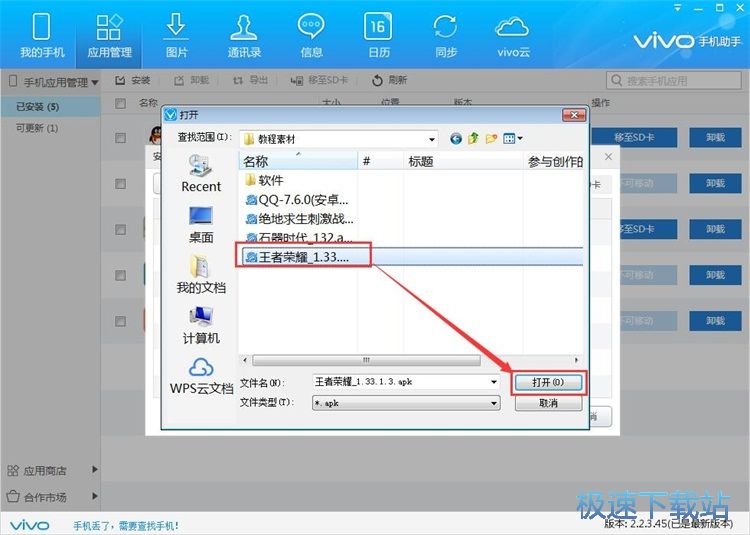Click 卸载 button in third app row

[x=715, y=229]
